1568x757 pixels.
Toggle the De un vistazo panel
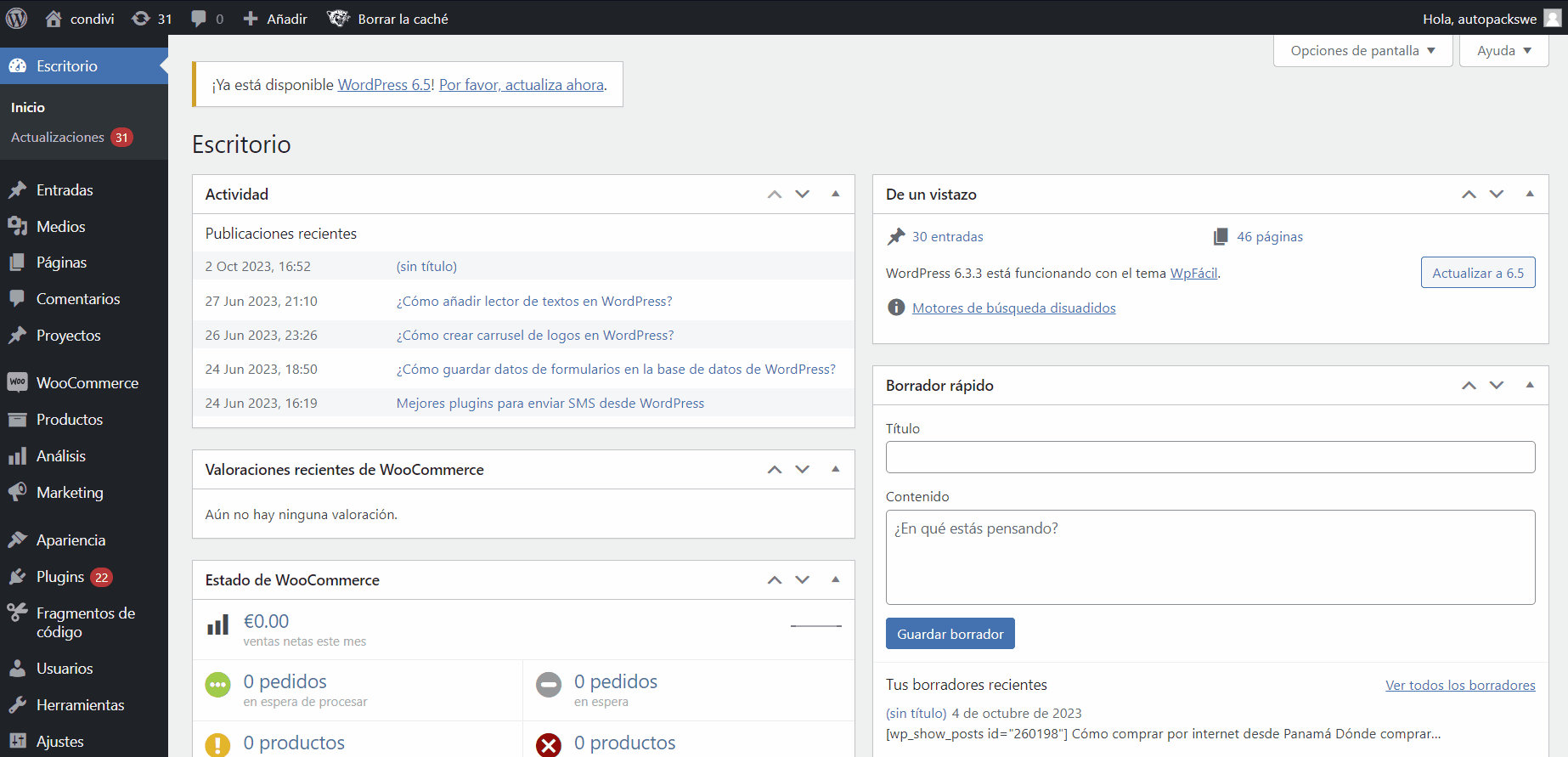point(1530,194)
